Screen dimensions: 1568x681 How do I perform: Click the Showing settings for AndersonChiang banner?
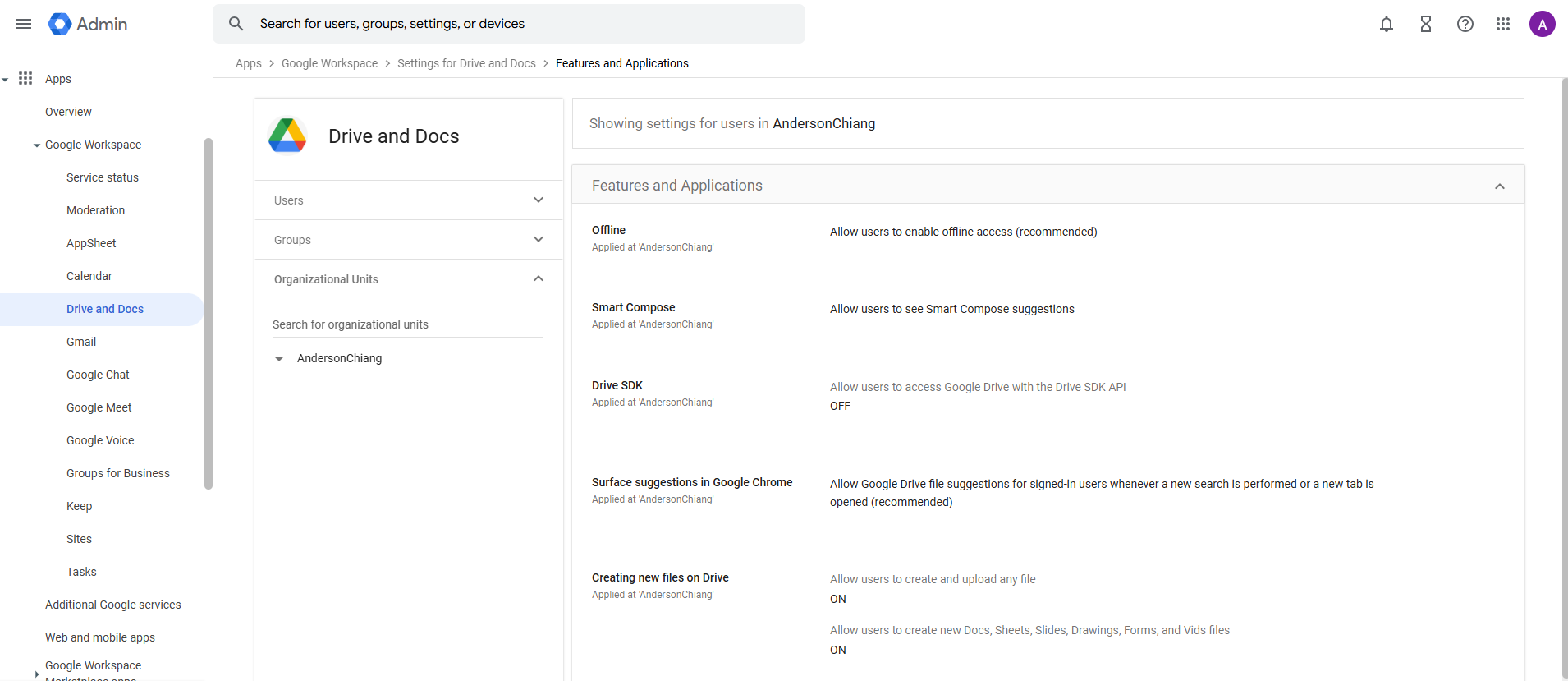pos(1048,123)
